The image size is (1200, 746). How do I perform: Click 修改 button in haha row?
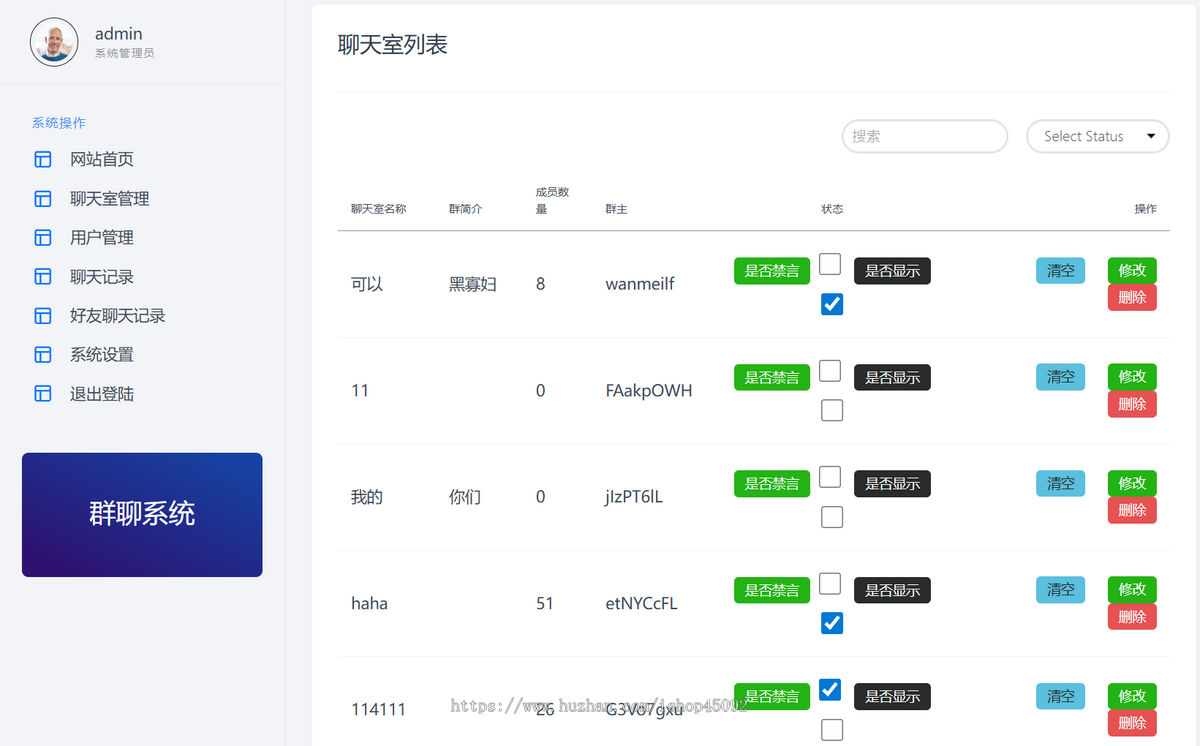tap(1132, 589)
